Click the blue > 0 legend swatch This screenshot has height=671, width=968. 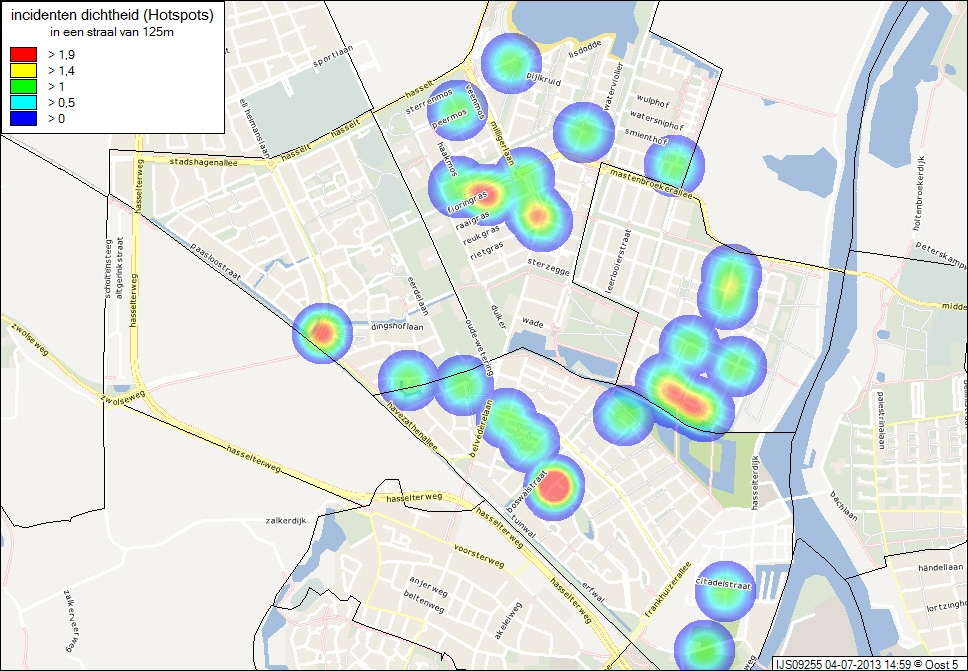(x=22, y=119)
